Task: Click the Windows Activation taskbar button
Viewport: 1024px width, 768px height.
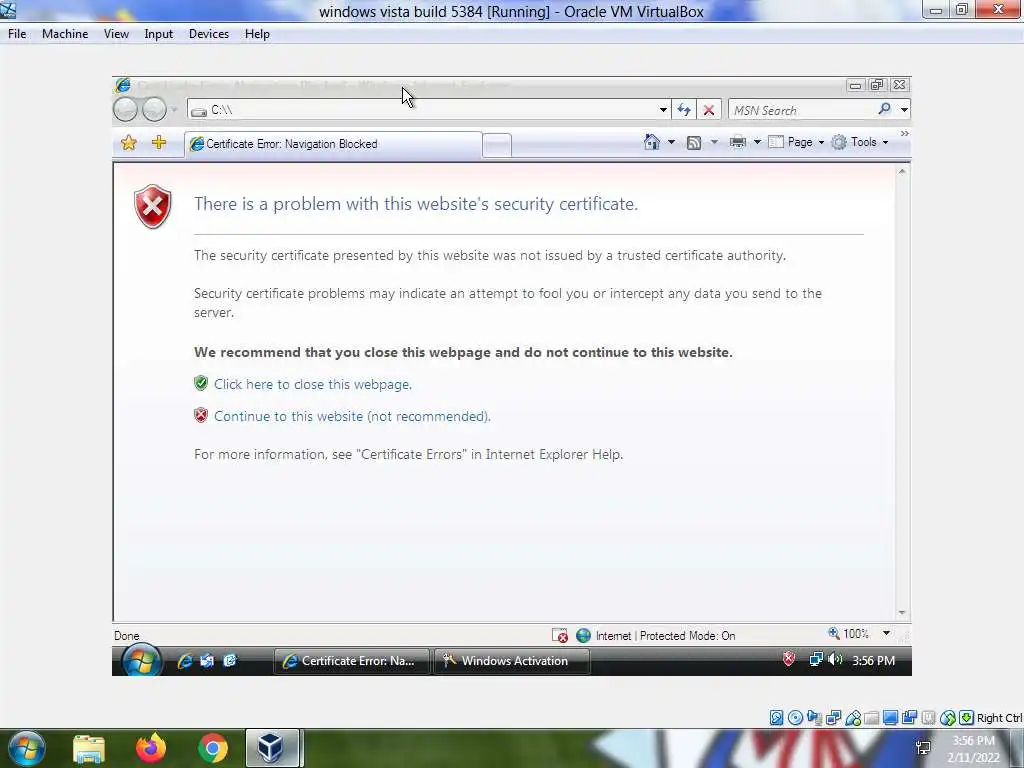Action: pyautogui.click(x=512, y=661)
